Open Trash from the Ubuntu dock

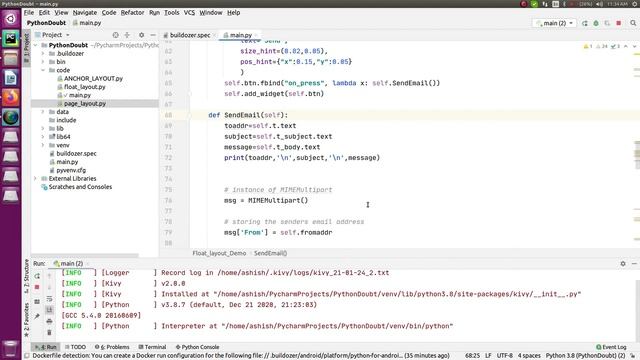(x=11, y=349)
